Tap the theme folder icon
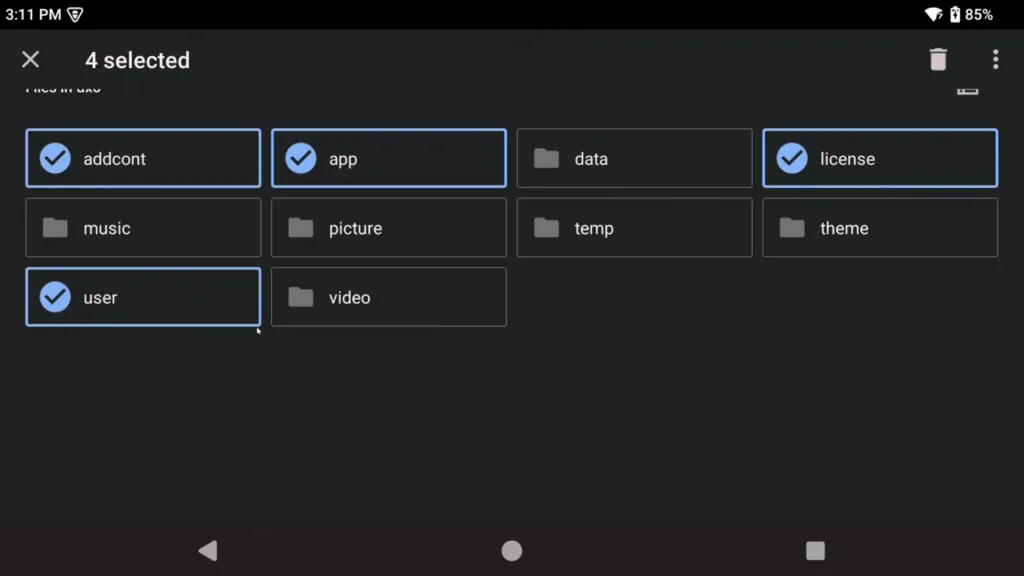This screenshot has width=1024, height=576. click(x=792, y=228)
